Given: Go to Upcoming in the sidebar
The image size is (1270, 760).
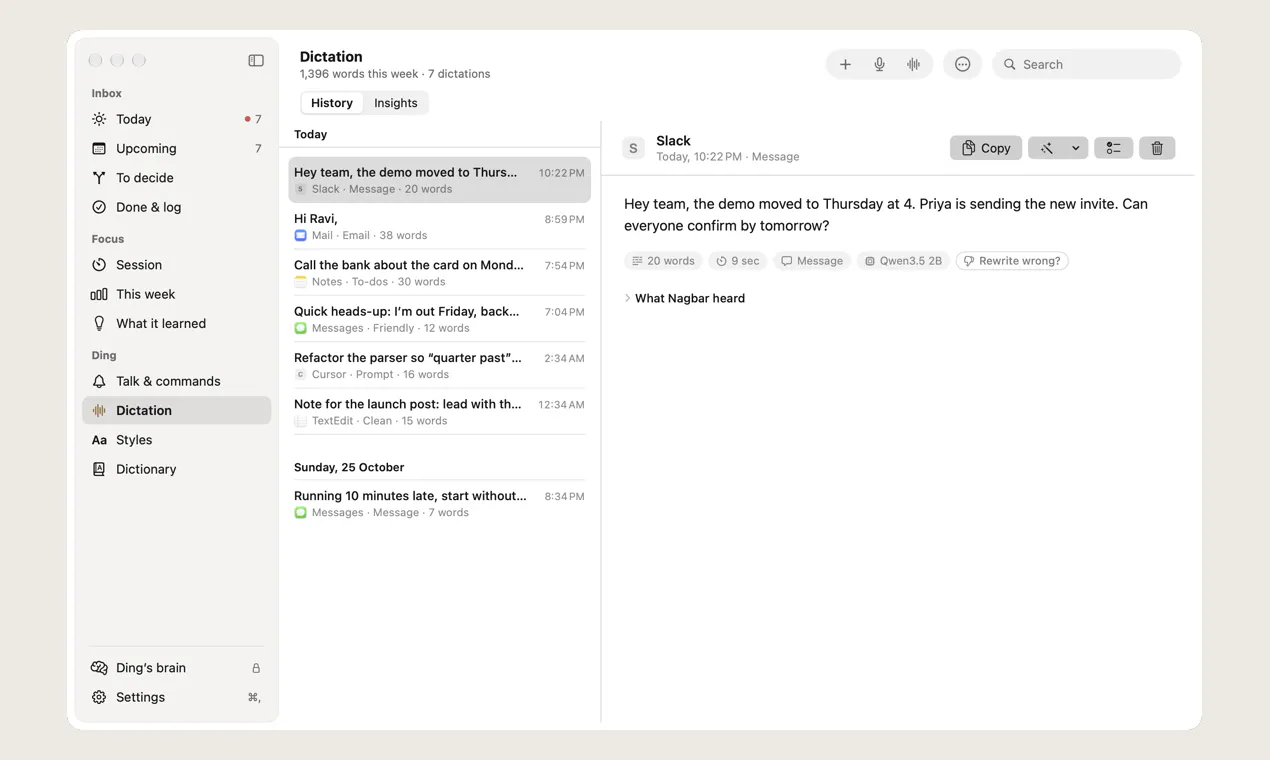Looking at the screenshot, I should (177, 148).
